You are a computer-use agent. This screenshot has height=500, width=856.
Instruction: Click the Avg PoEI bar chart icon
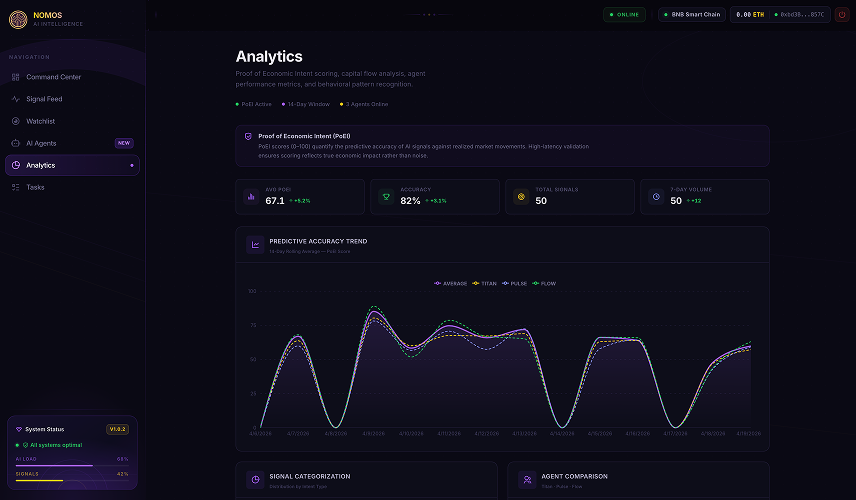pos(251,197)
